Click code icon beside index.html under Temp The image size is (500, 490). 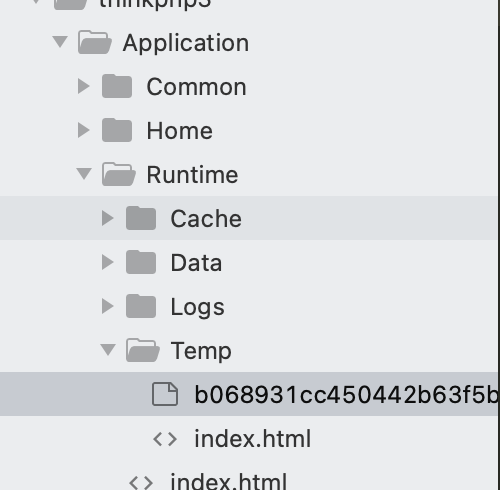pyautogui.click(x=165, y=439)
